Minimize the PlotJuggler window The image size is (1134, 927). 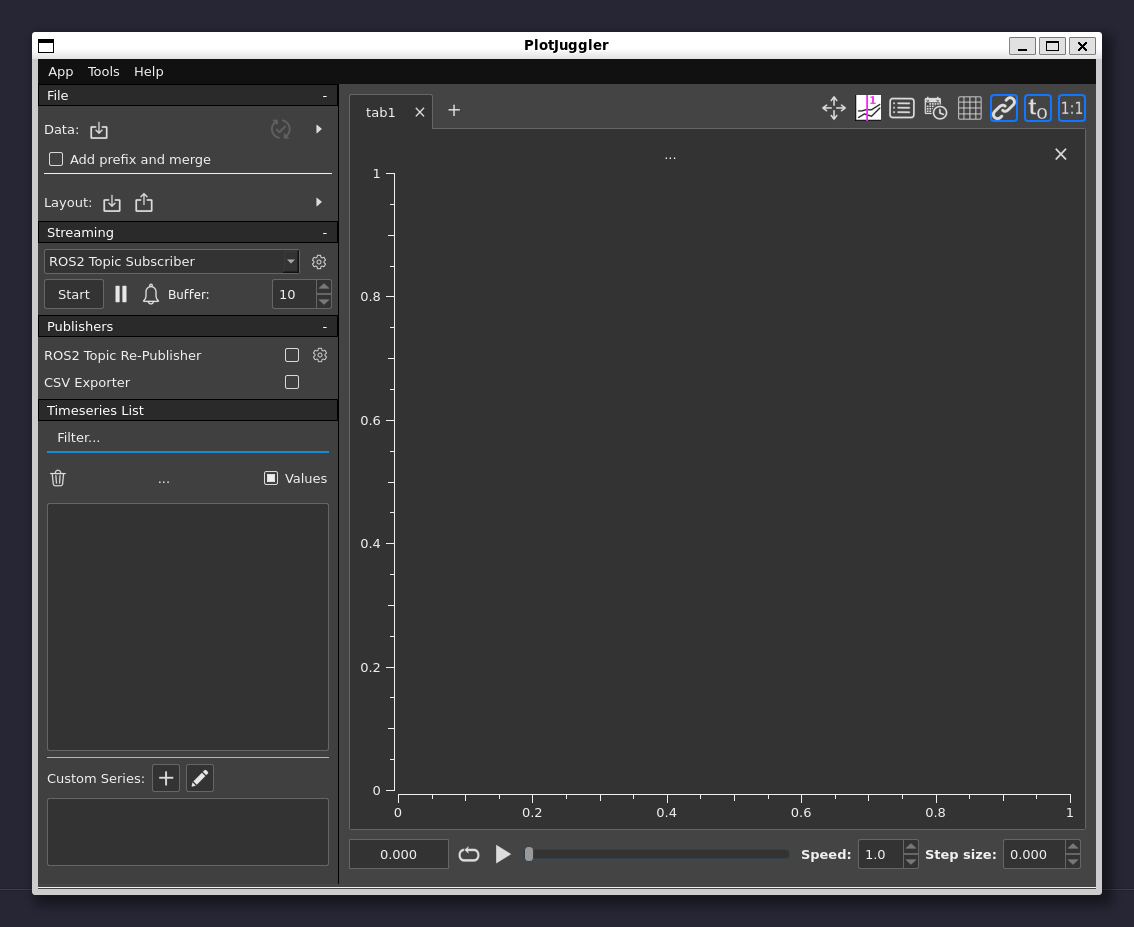pos(1023,46)
